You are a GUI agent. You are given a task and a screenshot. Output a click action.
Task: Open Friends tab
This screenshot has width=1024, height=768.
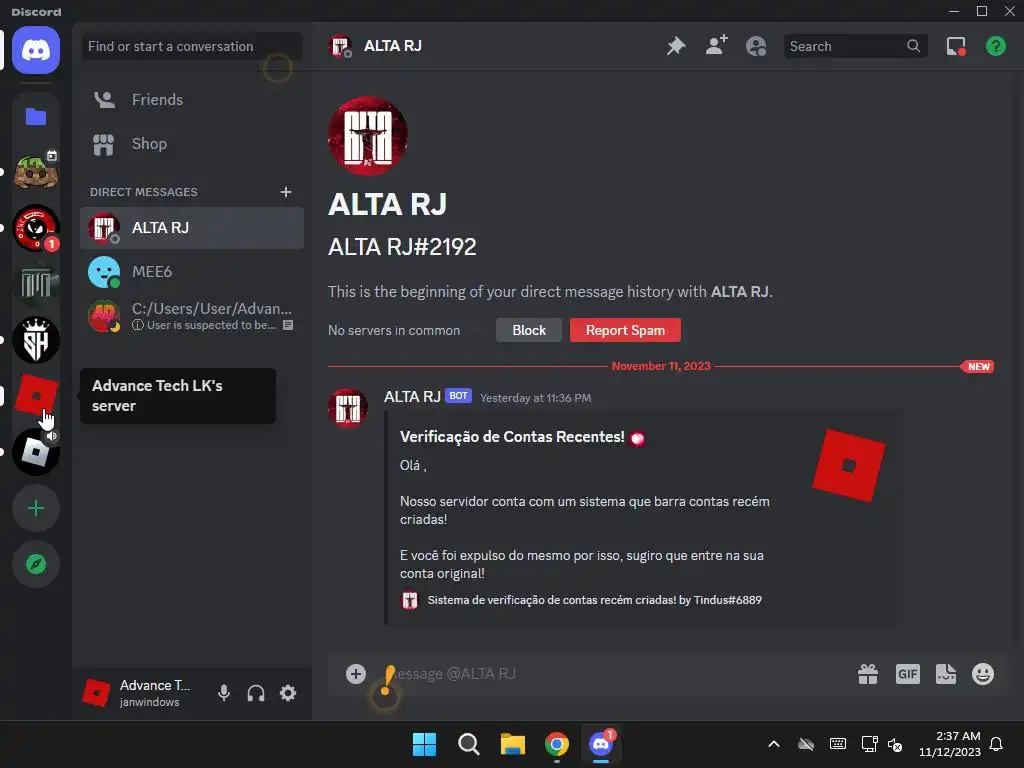tap(192, 100)
